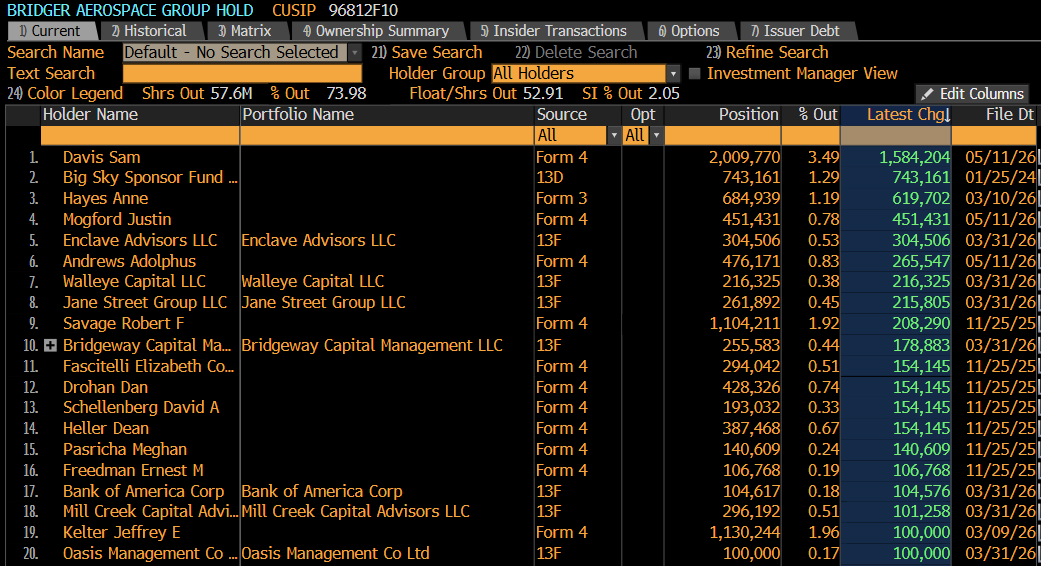The height and width of the screenshot is (566, 1041).
Task: Open the Ownership Summary tab
Action: (376, 31)
